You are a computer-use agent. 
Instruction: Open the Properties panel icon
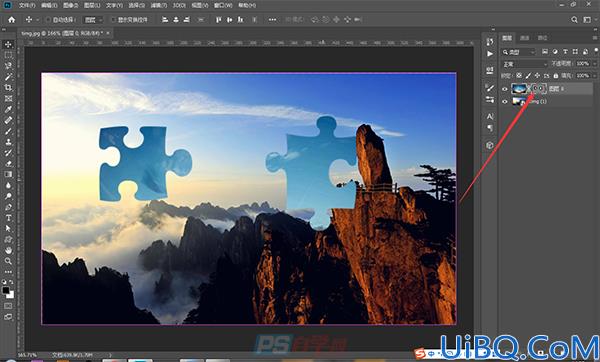point(490,70)
